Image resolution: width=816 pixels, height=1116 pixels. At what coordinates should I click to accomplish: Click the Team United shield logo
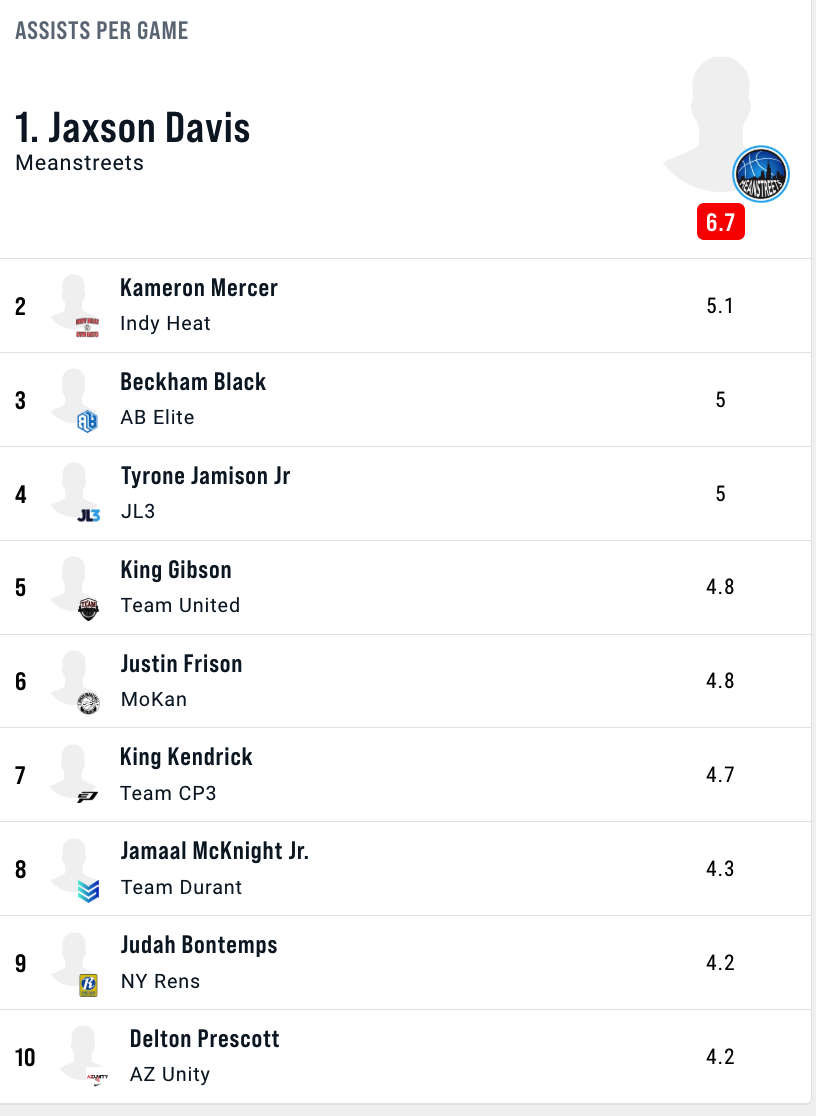tap(88, 609)
